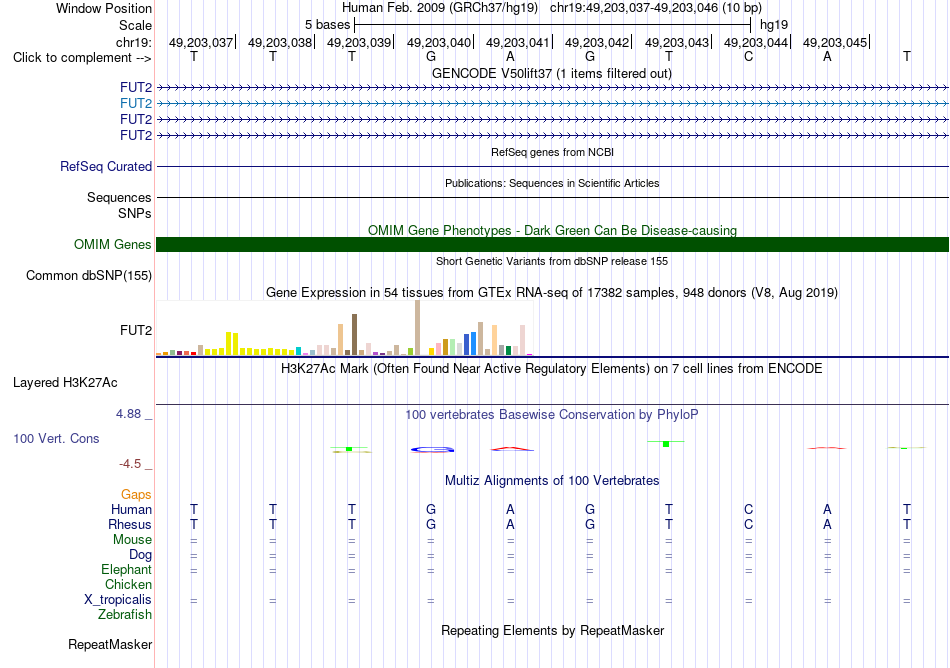950x668 pixels.
Task: Click the Zebrafish species label
Action: 125,615
